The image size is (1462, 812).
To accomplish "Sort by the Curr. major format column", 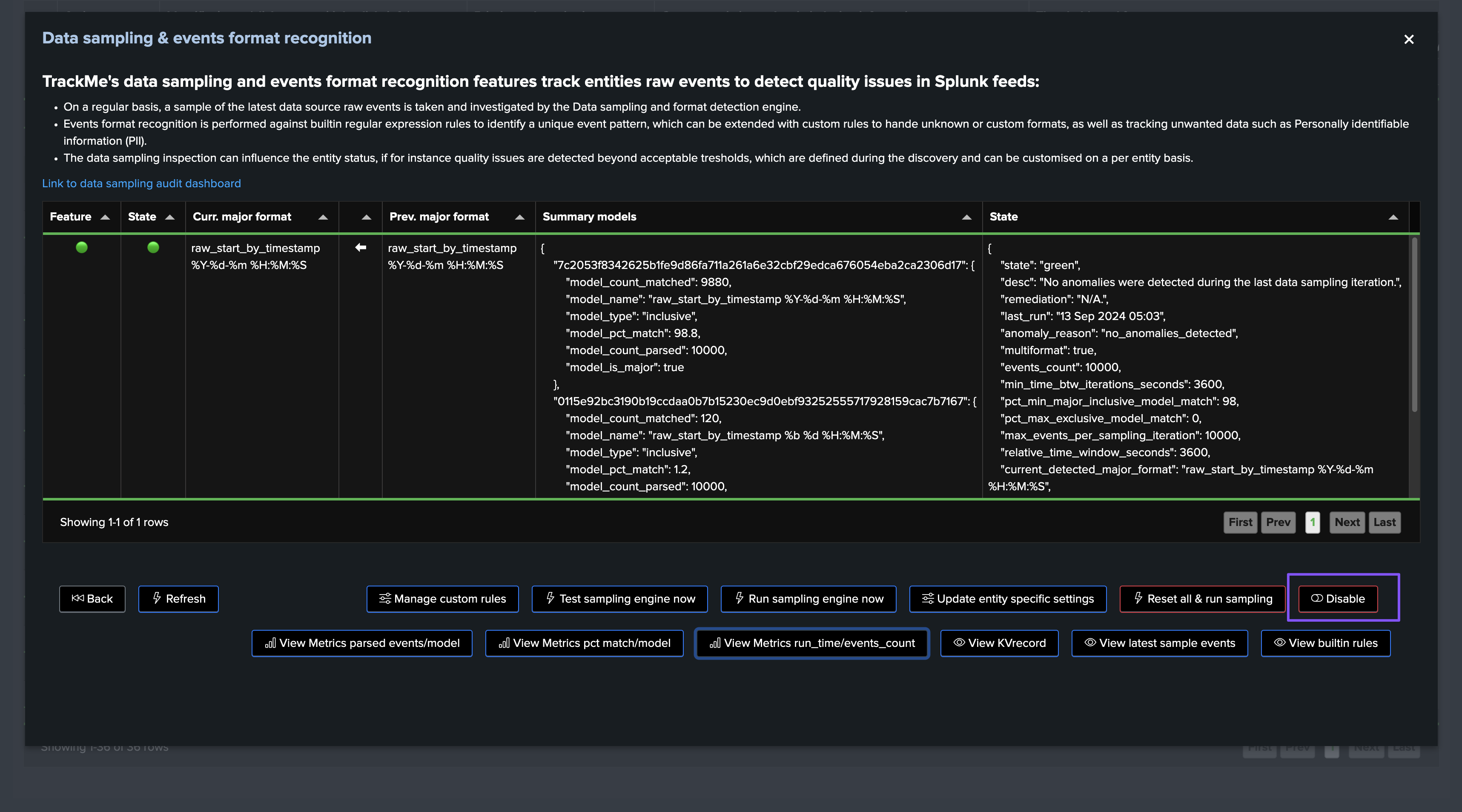I will point(323,217).
